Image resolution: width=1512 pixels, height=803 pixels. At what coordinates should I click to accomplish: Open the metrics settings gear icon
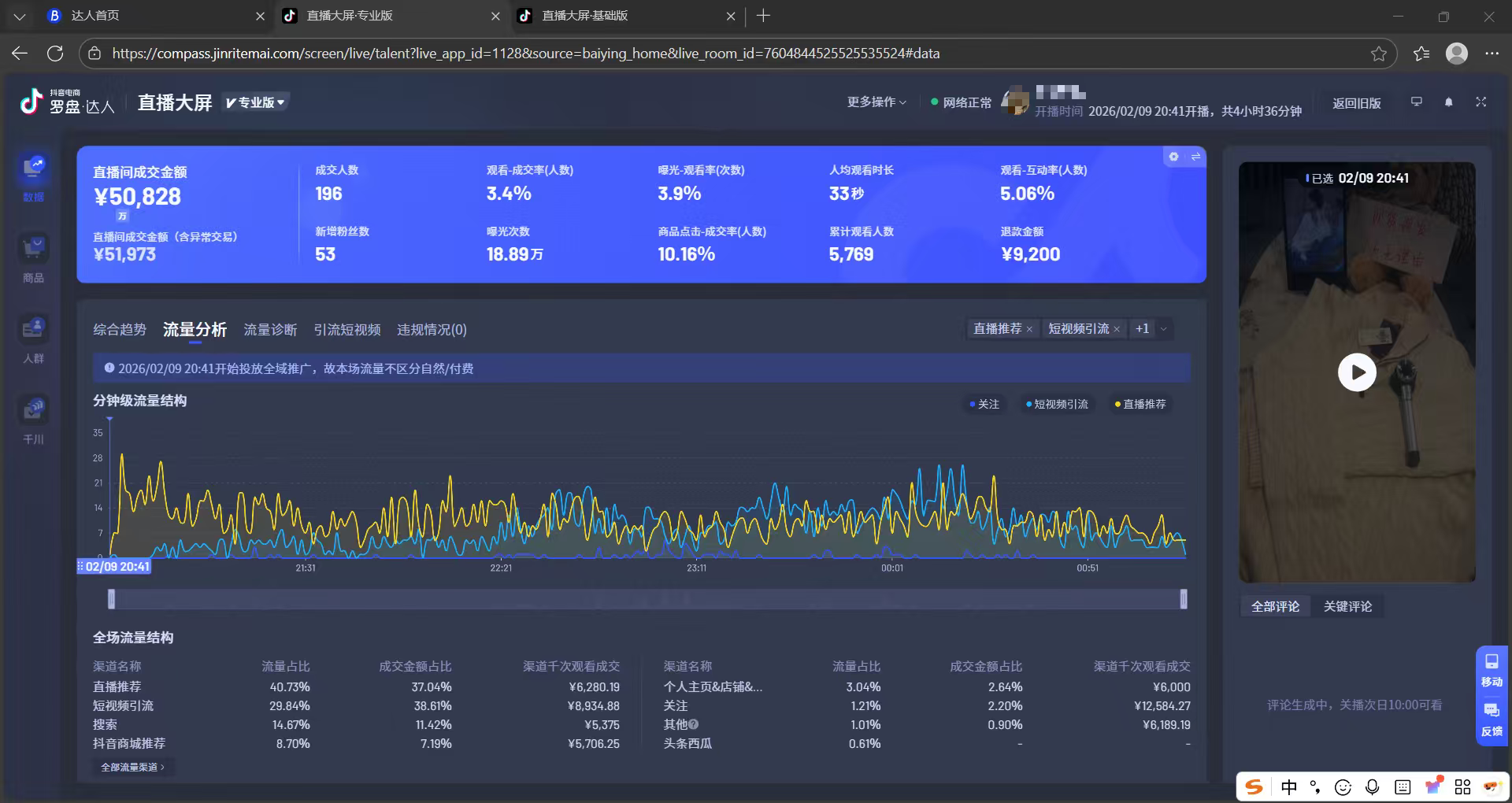click(x=1173, y=157)
